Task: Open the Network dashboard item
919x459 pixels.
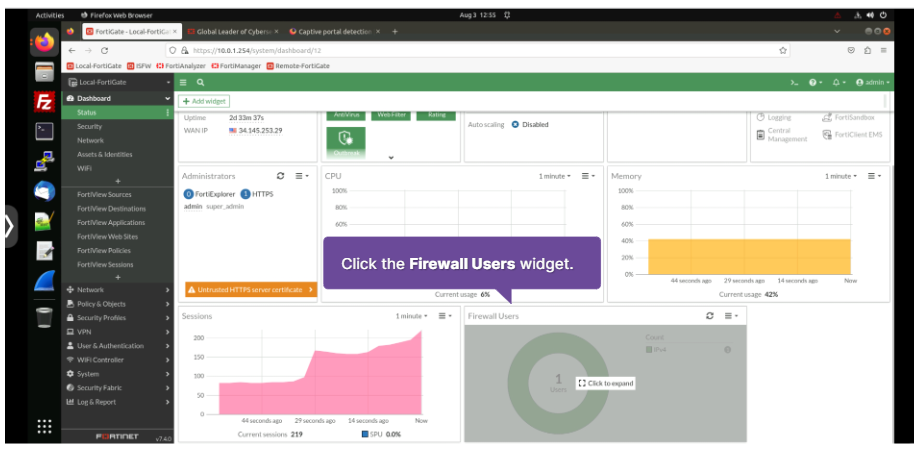Action: pyautogui.click(x=90, y=141)
